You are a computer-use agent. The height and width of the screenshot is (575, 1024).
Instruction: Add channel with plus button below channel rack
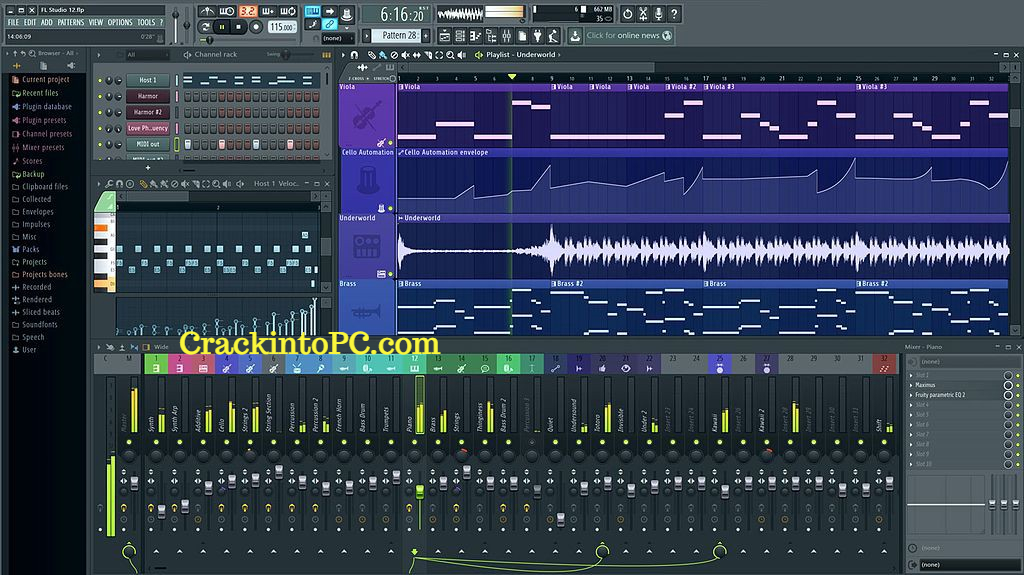[148, 167]
